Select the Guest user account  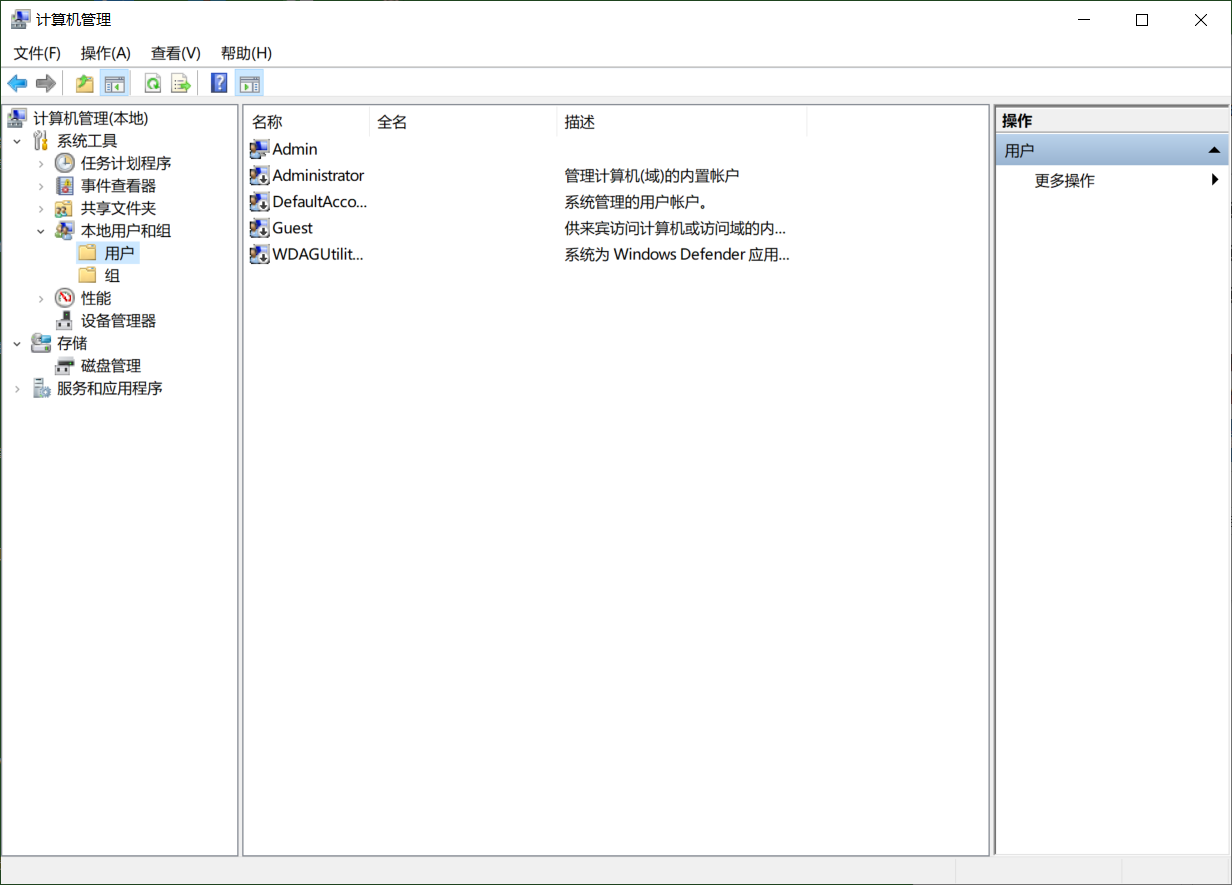coord(292,228)
